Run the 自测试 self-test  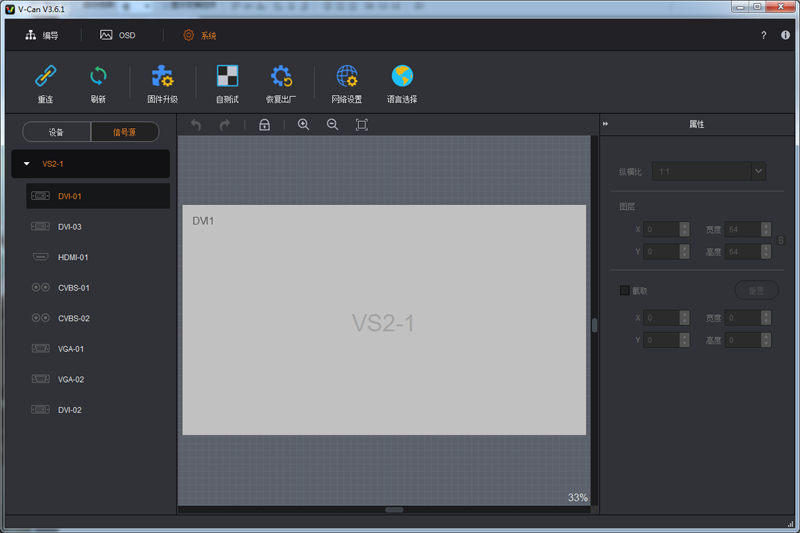228,78
